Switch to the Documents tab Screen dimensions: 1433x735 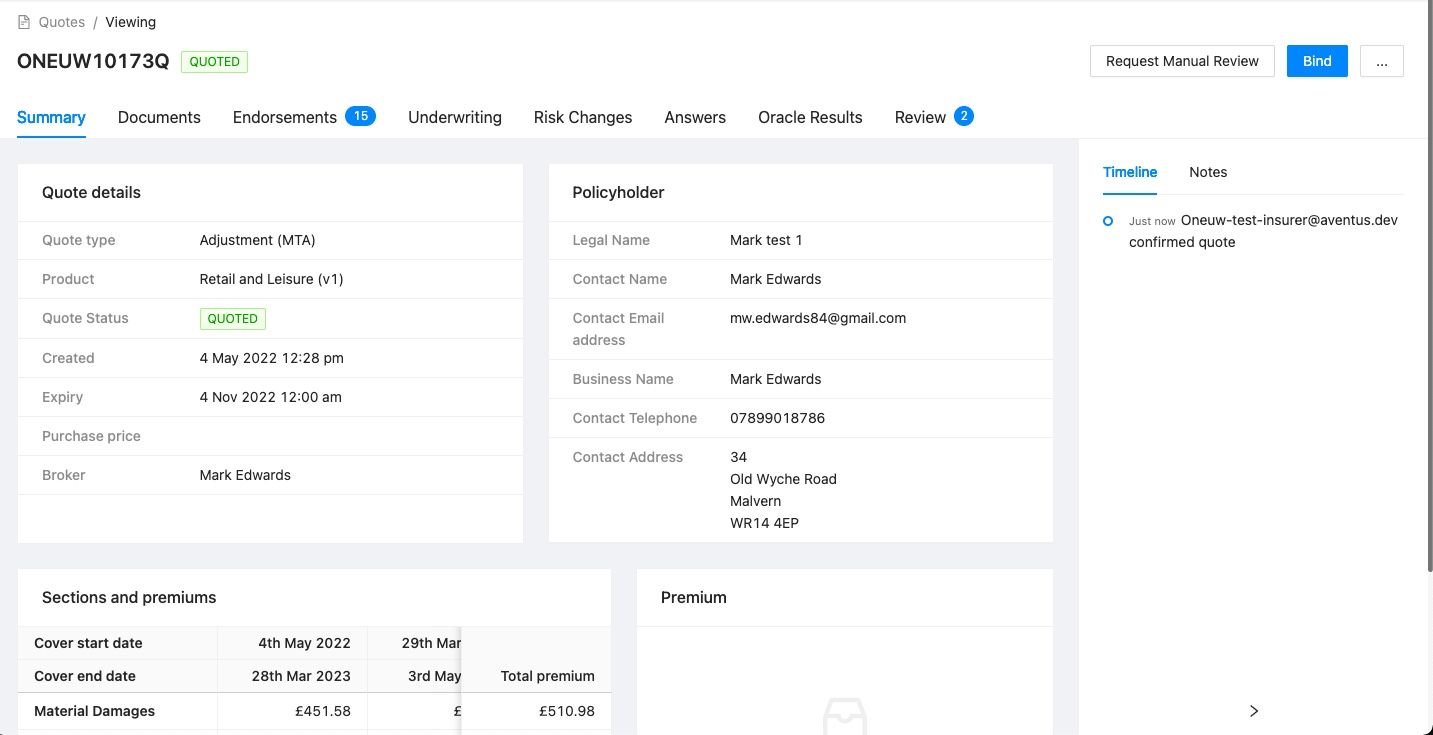159,117
